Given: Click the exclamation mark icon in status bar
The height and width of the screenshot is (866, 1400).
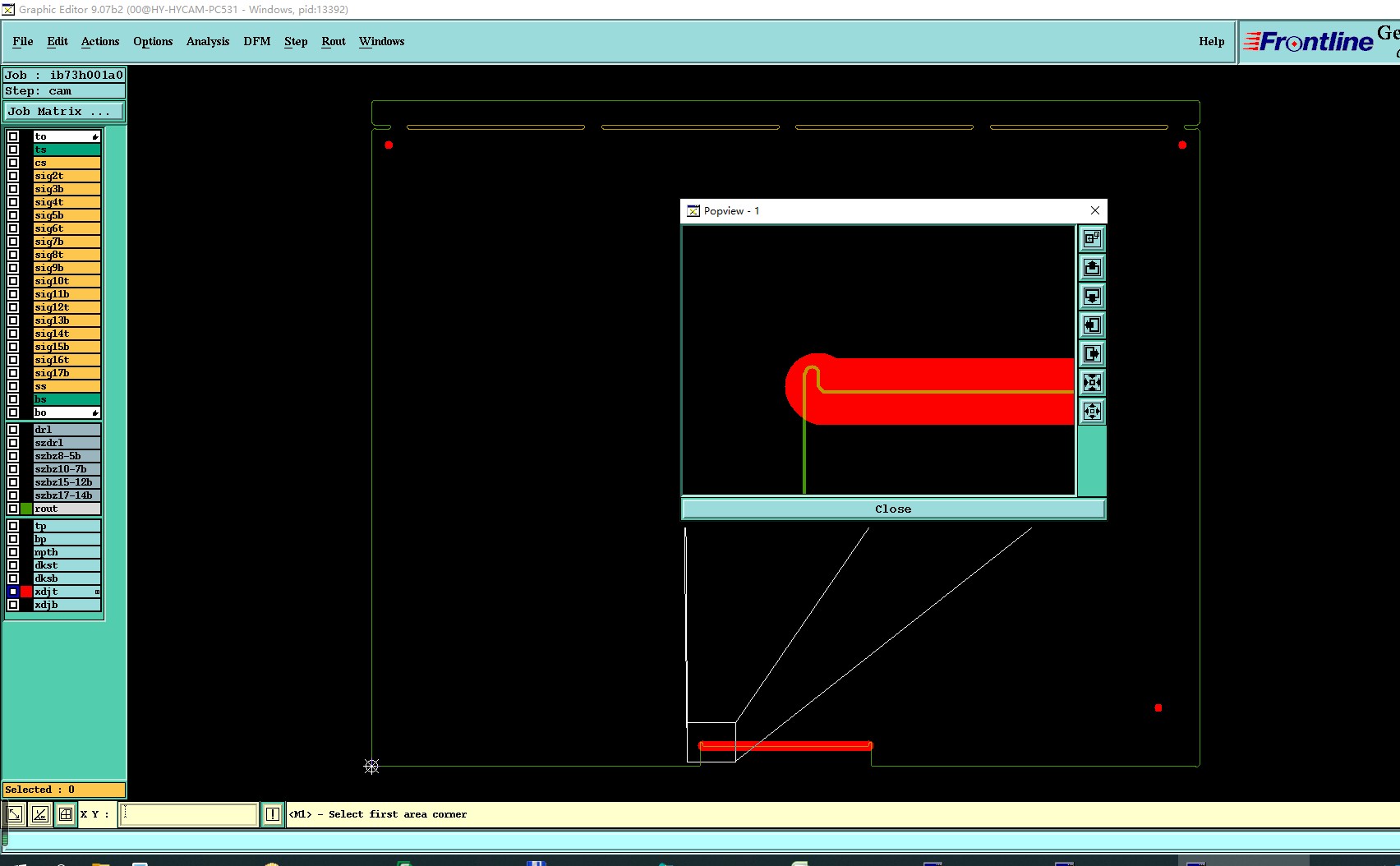Looking at the screenshot, I should pyautogui.click(x=273, y=814).
